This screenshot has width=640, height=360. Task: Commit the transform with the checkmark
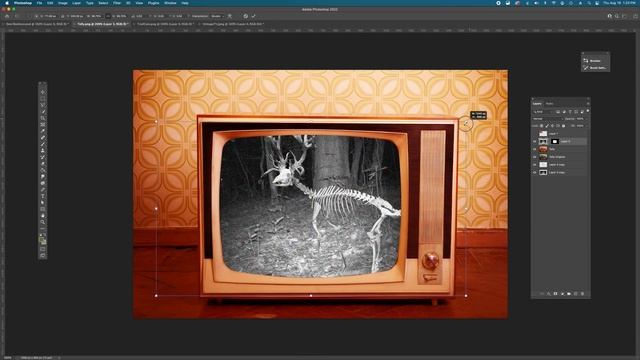click(253, 16)
